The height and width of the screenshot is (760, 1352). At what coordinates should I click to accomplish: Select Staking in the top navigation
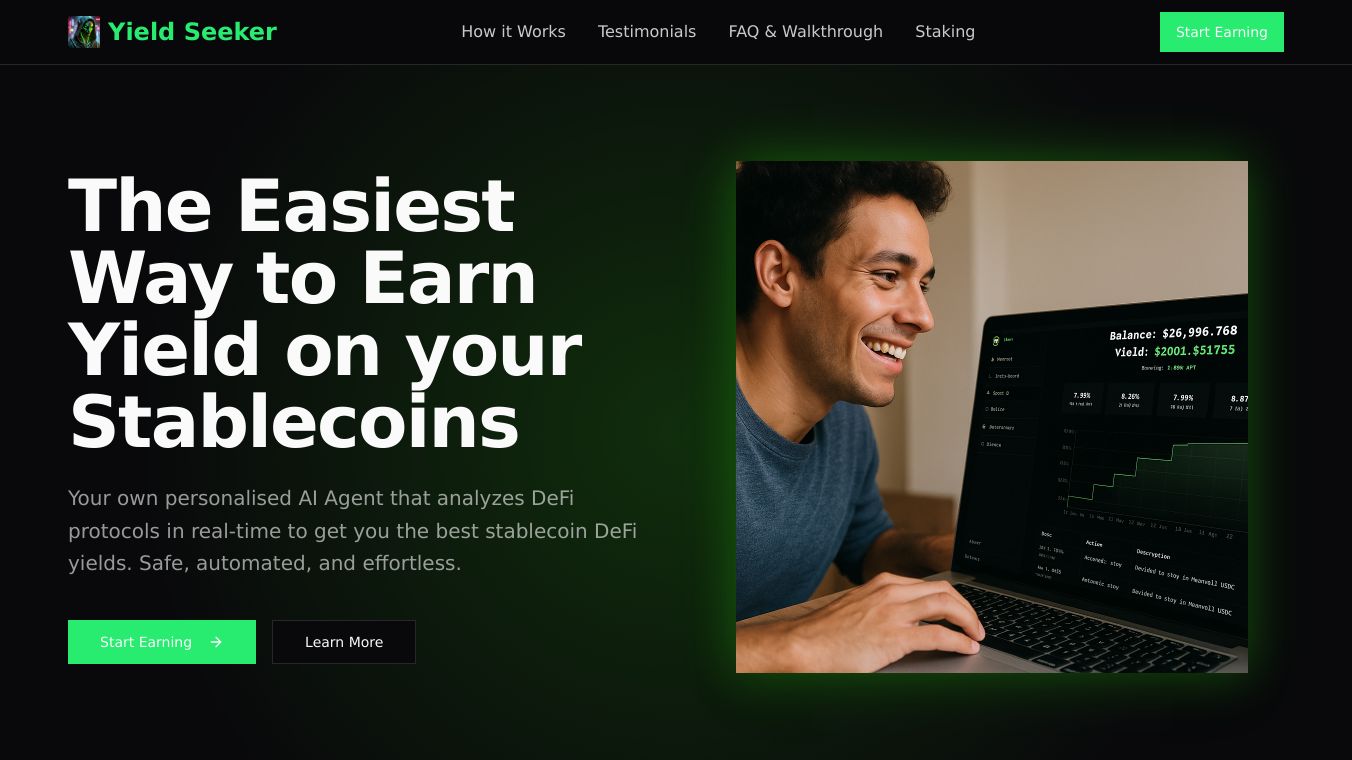point(945,32)
